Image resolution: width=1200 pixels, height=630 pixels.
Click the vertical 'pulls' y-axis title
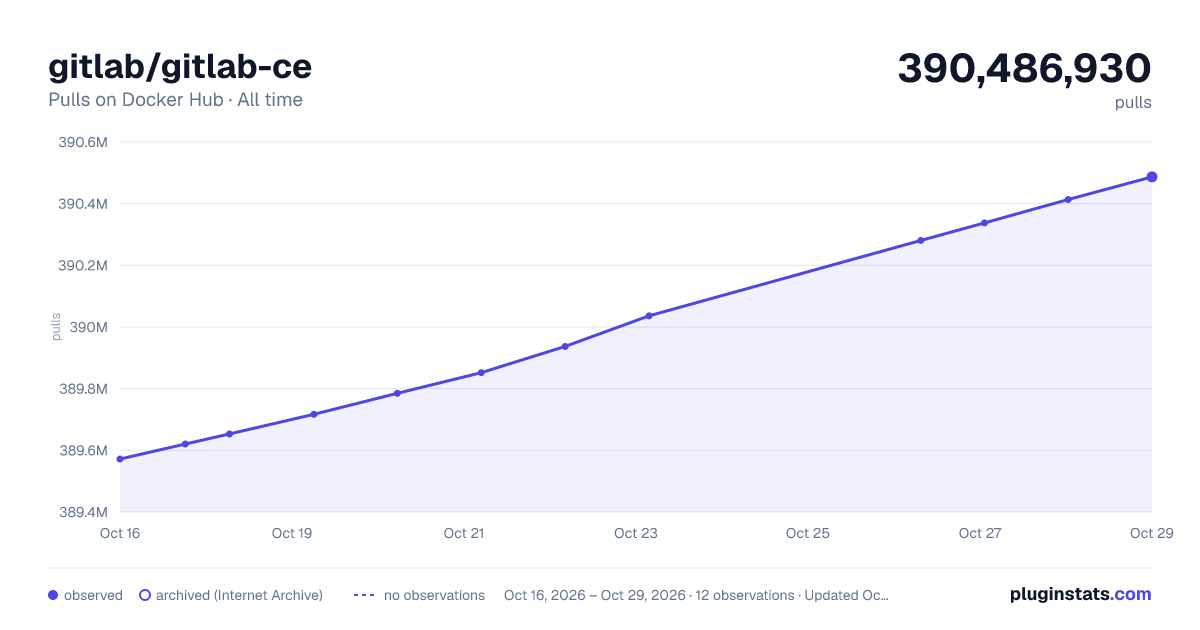point(56,327)
